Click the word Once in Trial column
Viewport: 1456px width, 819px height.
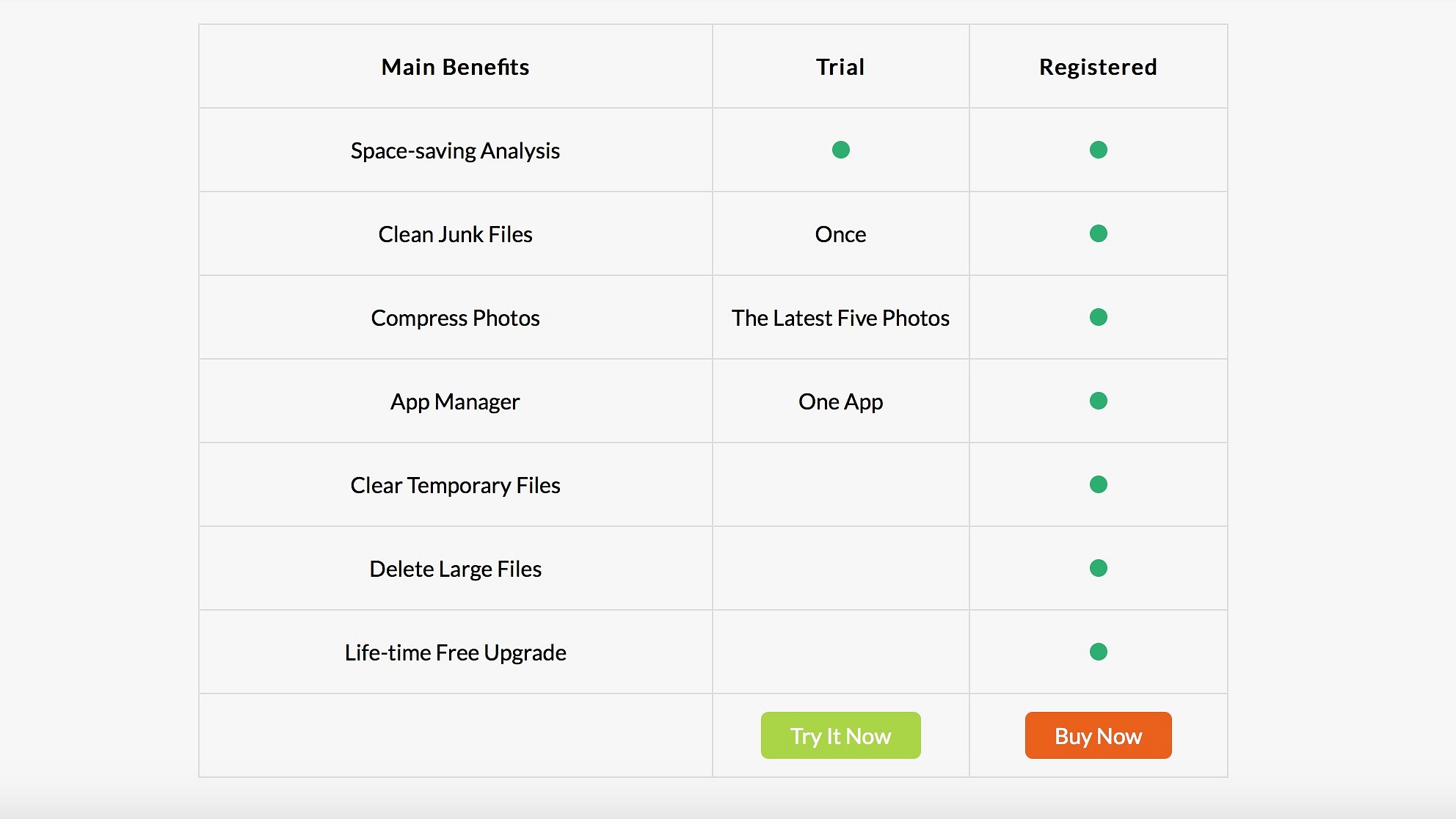point(840,234)
